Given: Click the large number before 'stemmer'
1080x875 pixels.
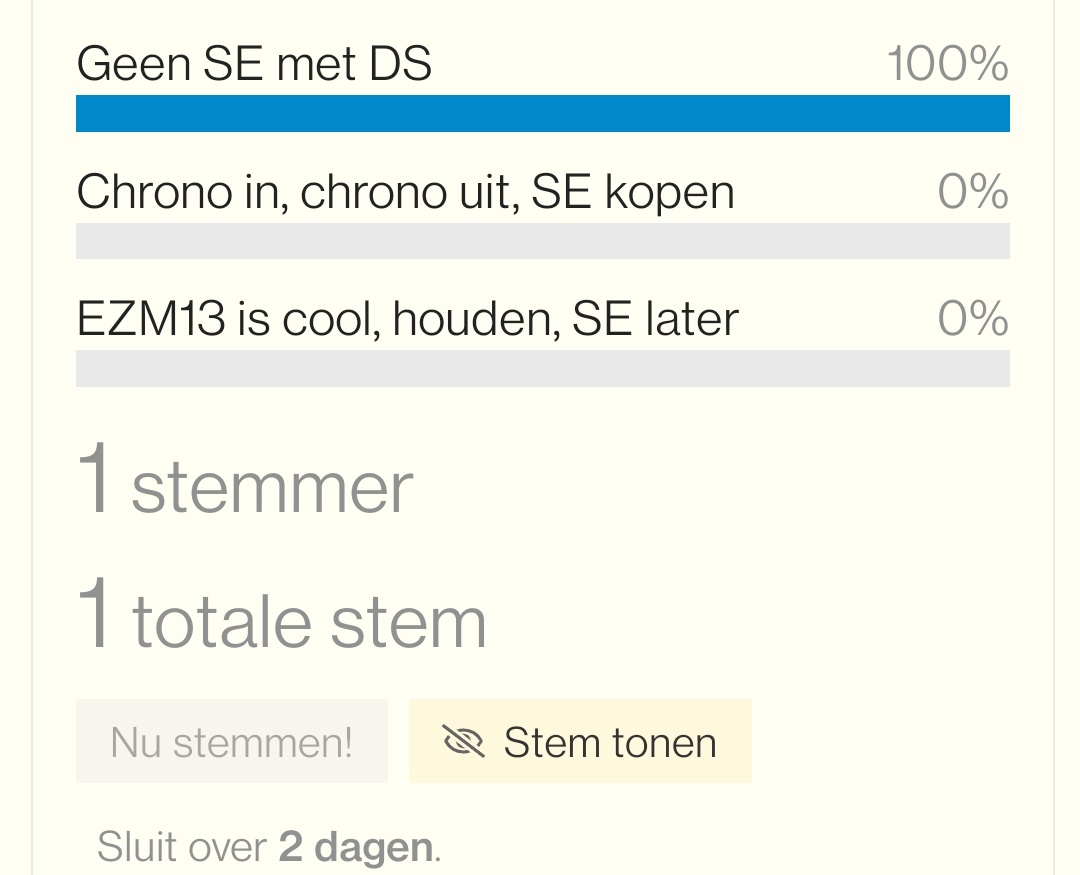Looking at the screenshot, I should click(x=94, y=478).
